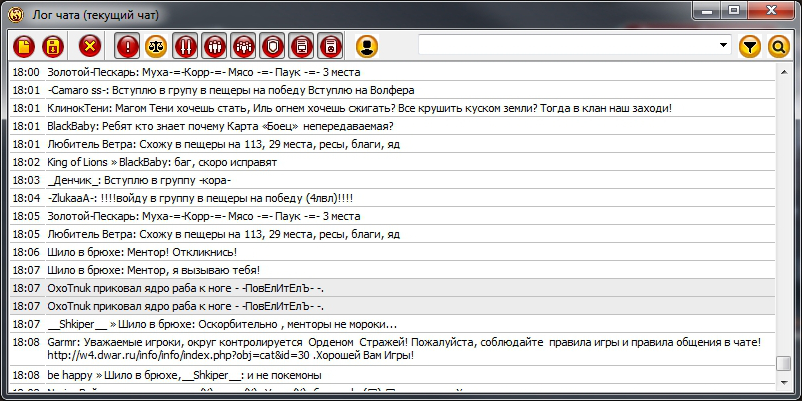The height and width of the screenshot is (401, 802).
Task: Toggle the balance scales trade filter
Action: [157, 46]
